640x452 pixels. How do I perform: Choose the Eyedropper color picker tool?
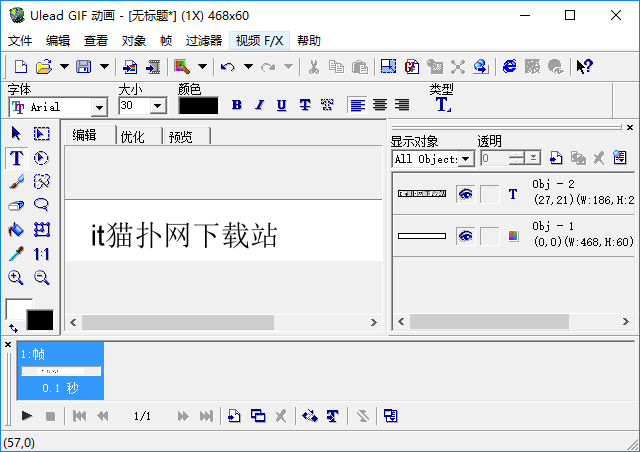click(x=16, y=254)
